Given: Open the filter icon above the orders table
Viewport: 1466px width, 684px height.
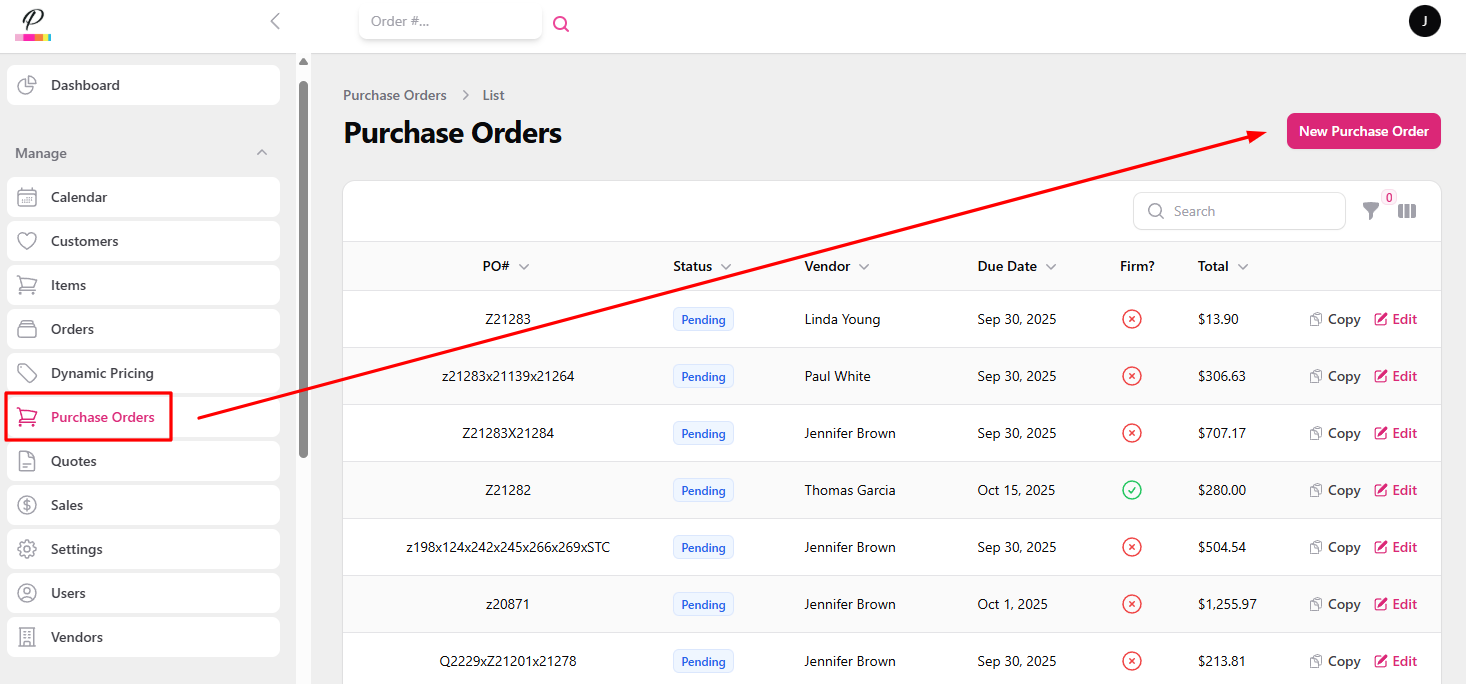Looking at the screenshot, I should [1370, 211].
